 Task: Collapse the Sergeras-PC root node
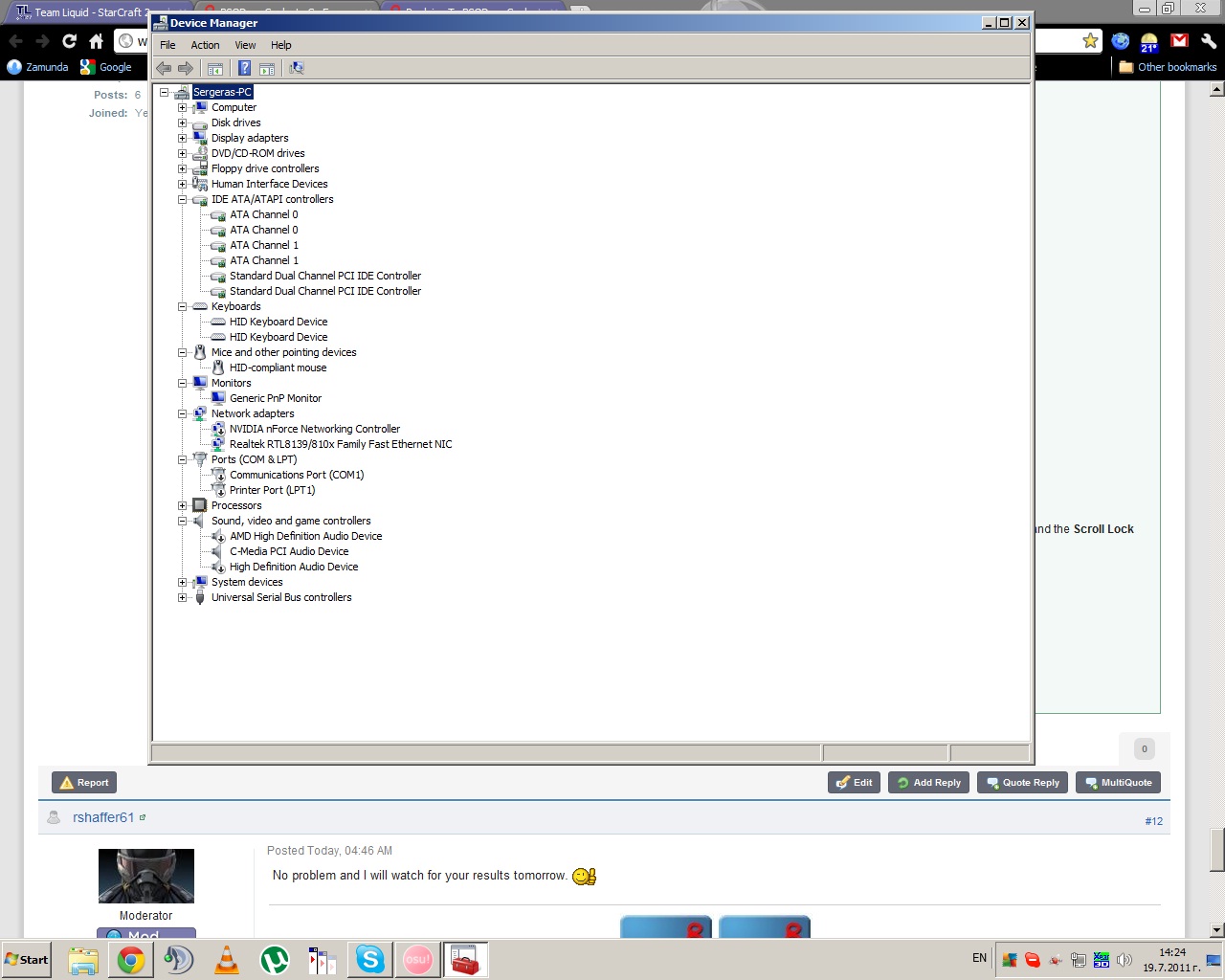coord(164,92)
